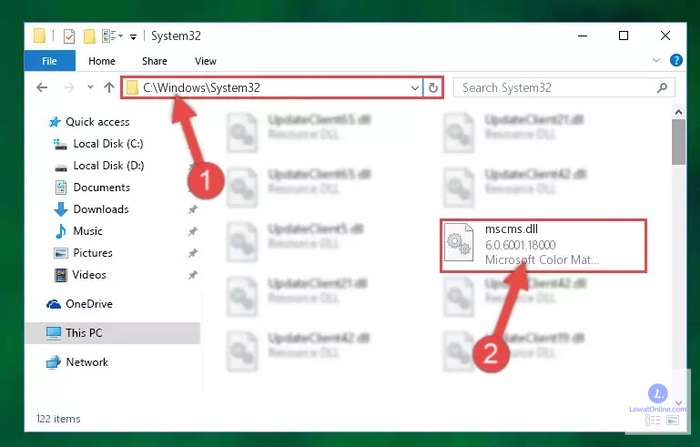Maximize the System32 window
The height and width of the screenshot is (447, 700).
(624, 36)
